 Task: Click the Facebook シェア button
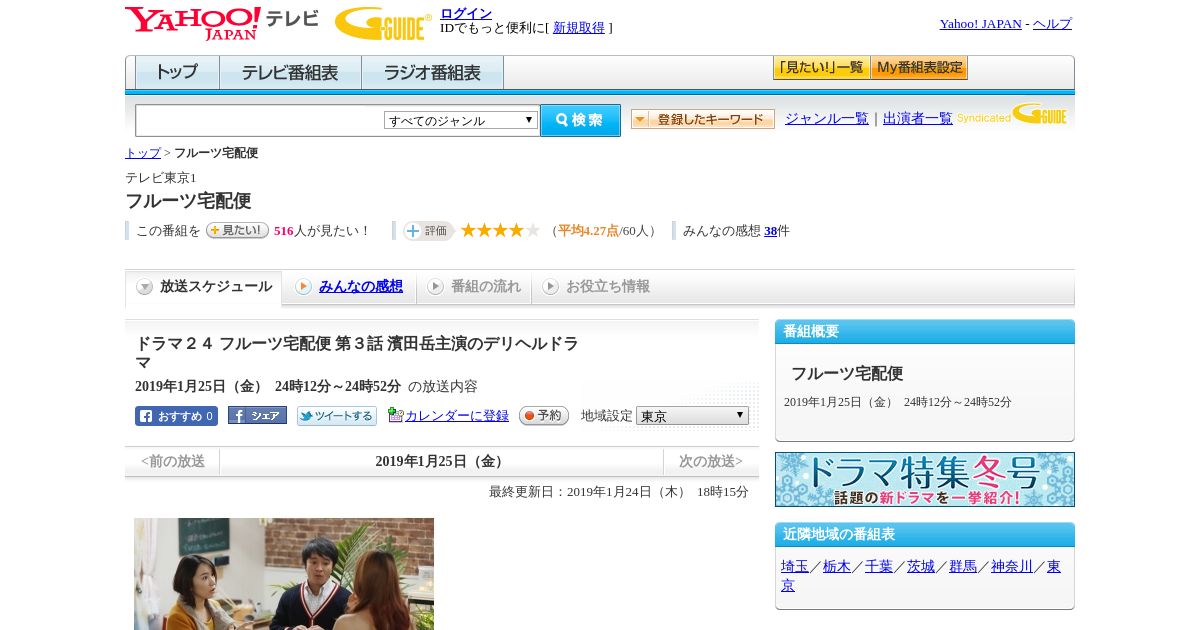click(x=257, y=415)
